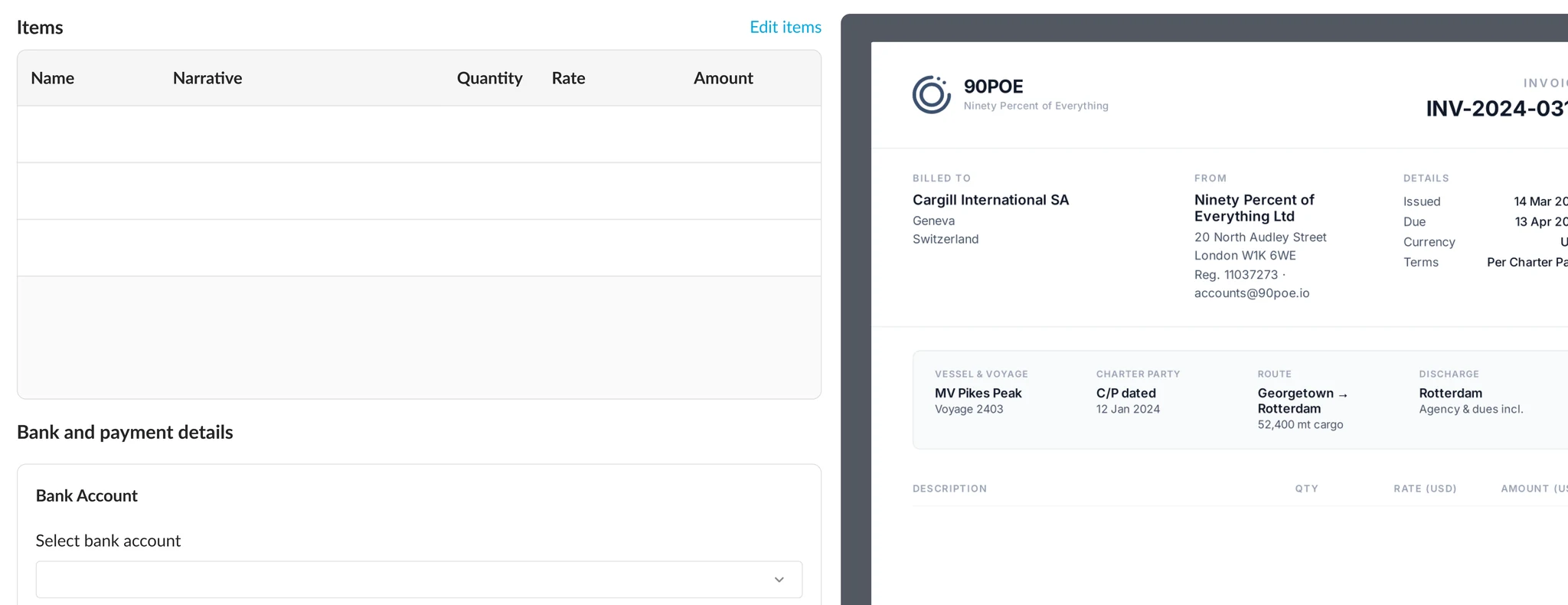1568x605 pixels.
Task: Click the 12 Jan 2024 charter date
Action: 1128,409
